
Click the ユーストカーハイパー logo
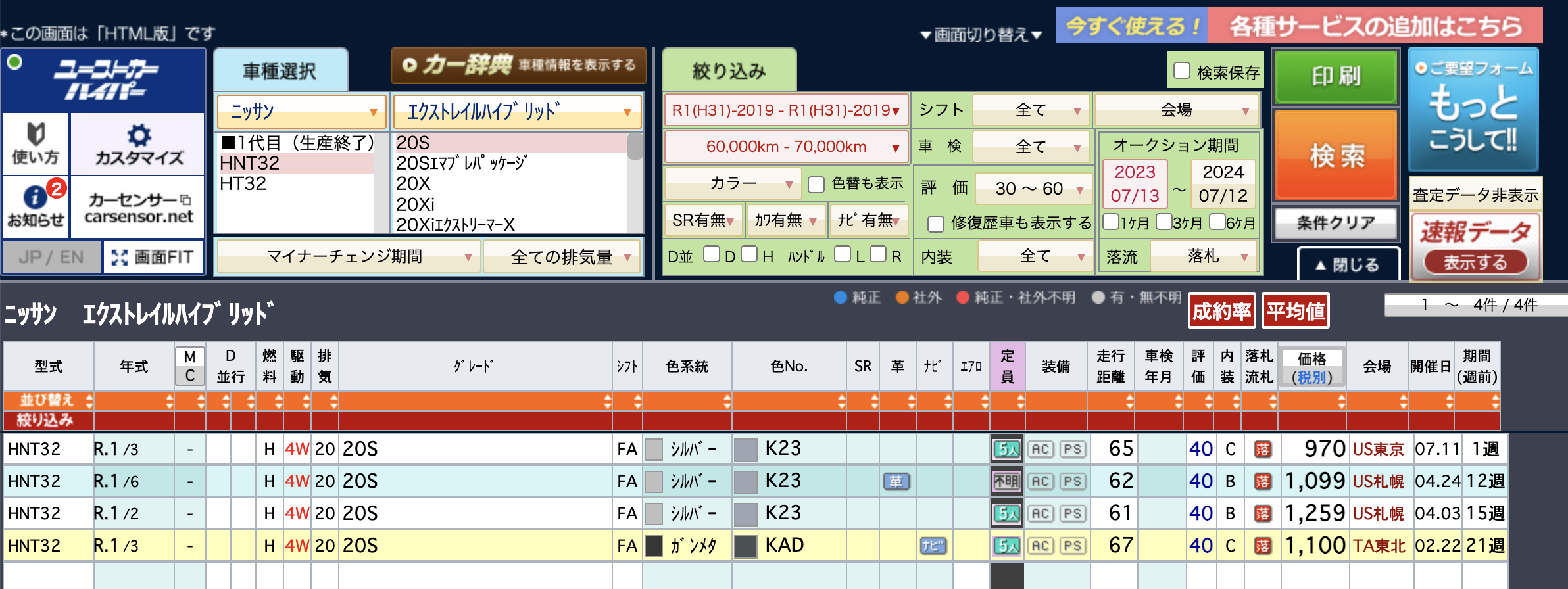[104, 80]
